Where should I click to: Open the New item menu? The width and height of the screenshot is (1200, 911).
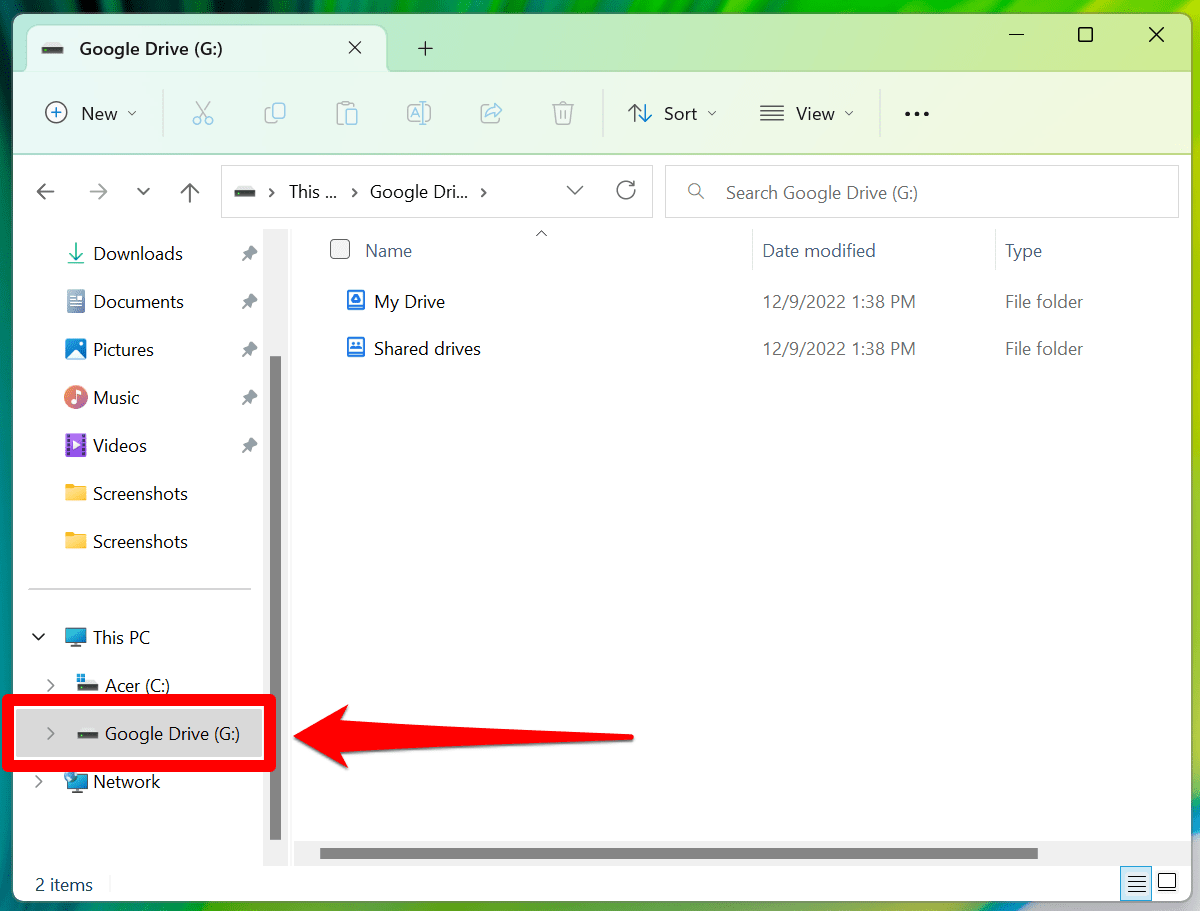tap(91, 113)
